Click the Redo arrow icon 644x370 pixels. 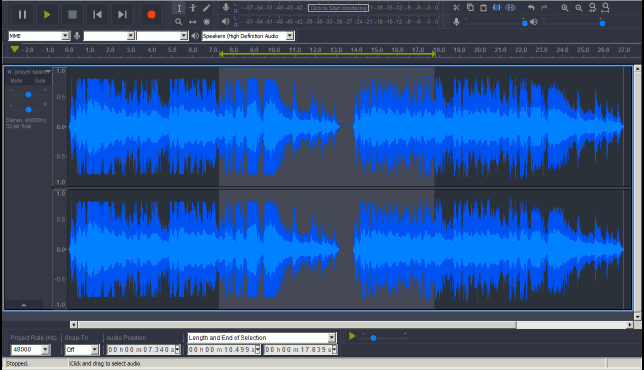point(544,8)
